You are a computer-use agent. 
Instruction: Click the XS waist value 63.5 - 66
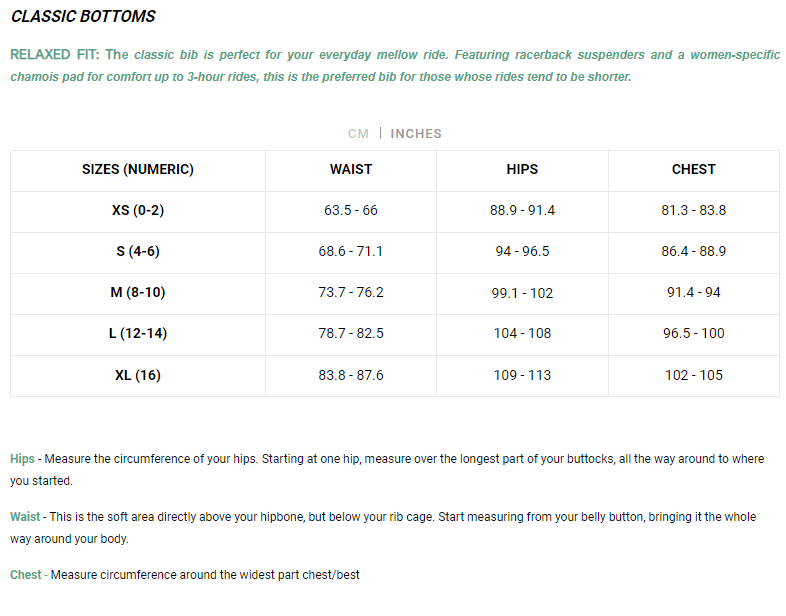pyautogui.click(x=351, y=211)
